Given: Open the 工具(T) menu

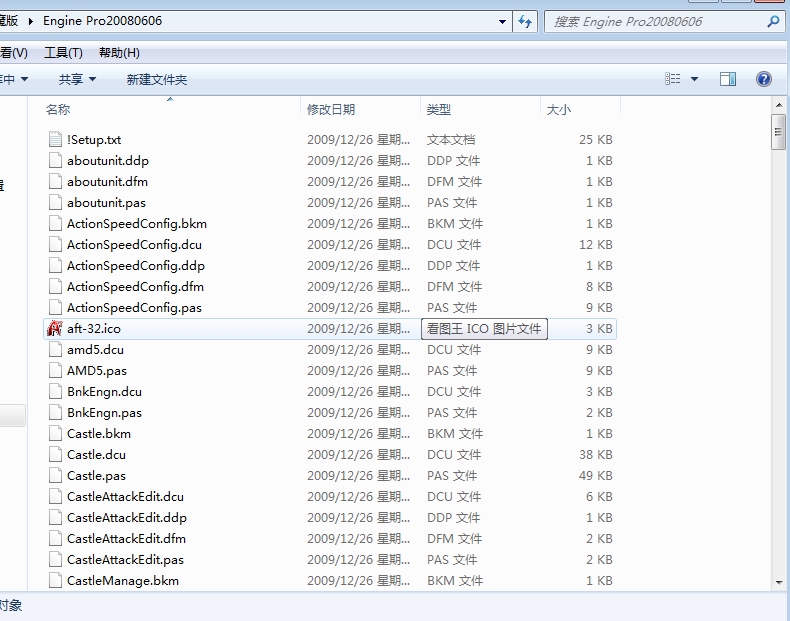Looking at the screenshot, I should [63, 53].
